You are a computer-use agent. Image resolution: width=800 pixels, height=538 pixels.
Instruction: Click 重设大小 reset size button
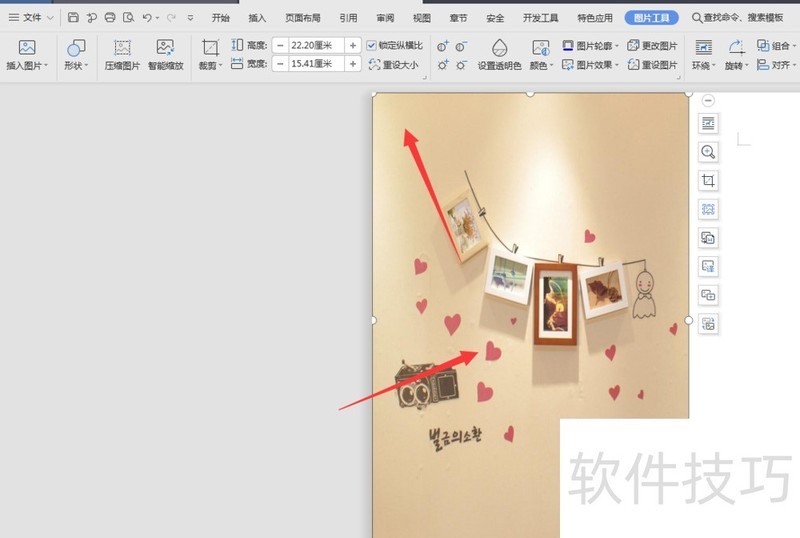(x=393, y=65)
